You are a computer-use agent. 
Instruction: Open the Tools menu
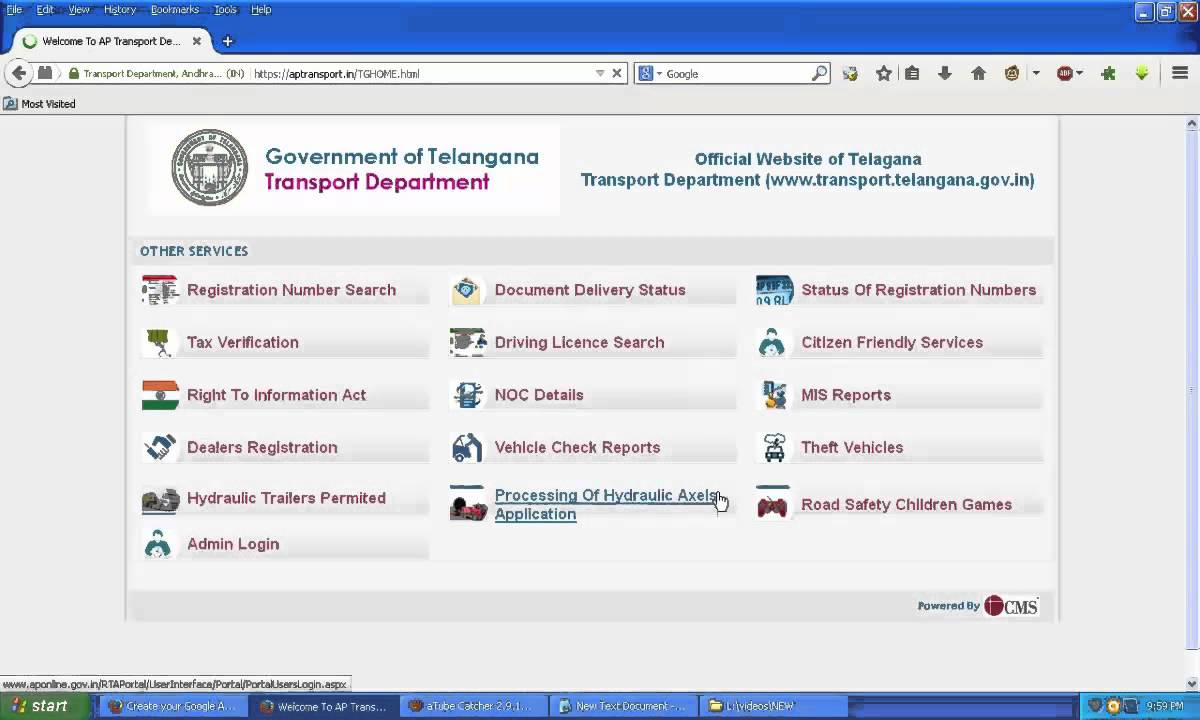(225, 9)
